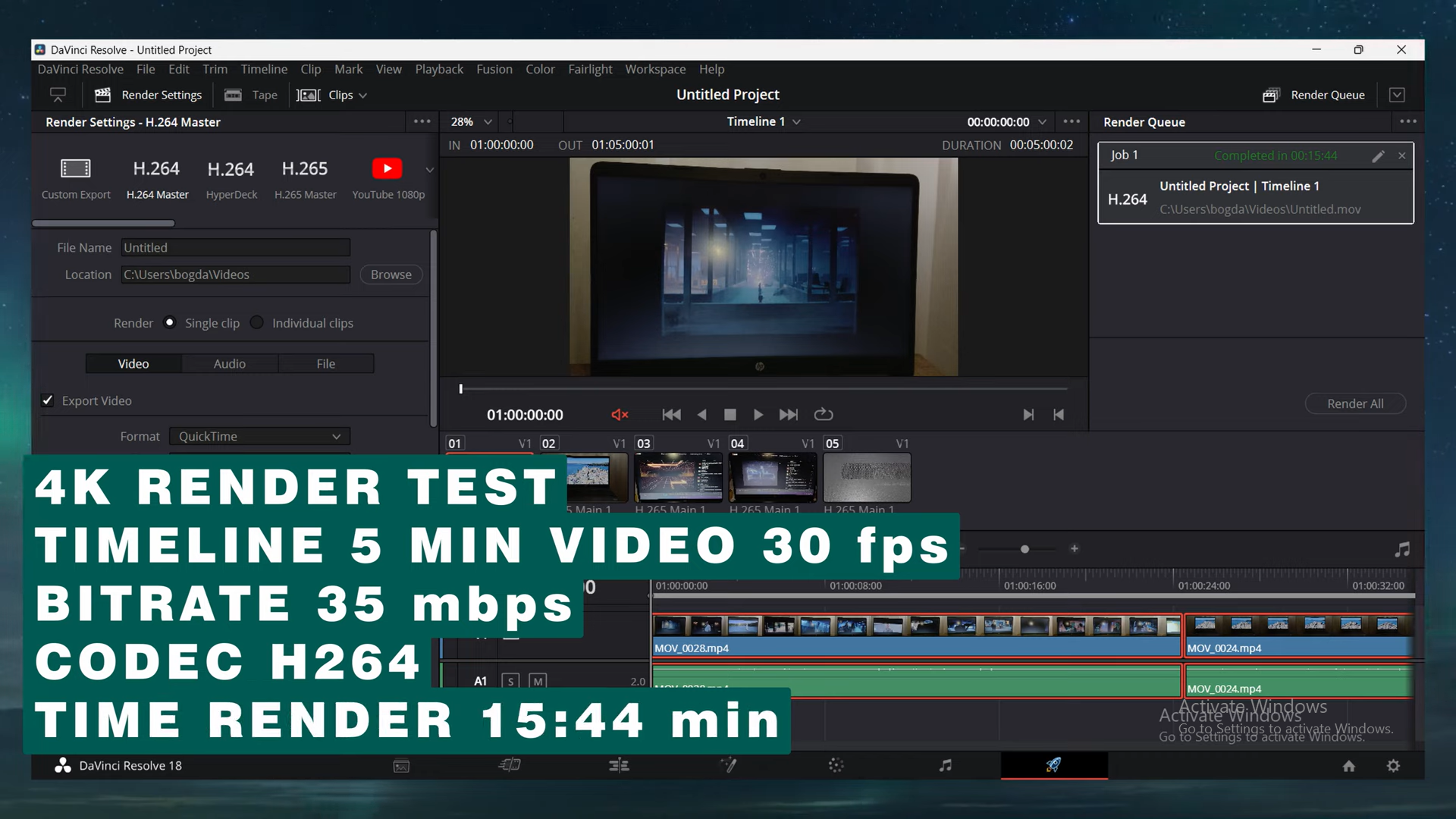Open the Workspace menu
This screenshot has width=1456, height=819.
pyautogui.click(x=655, y=69)
